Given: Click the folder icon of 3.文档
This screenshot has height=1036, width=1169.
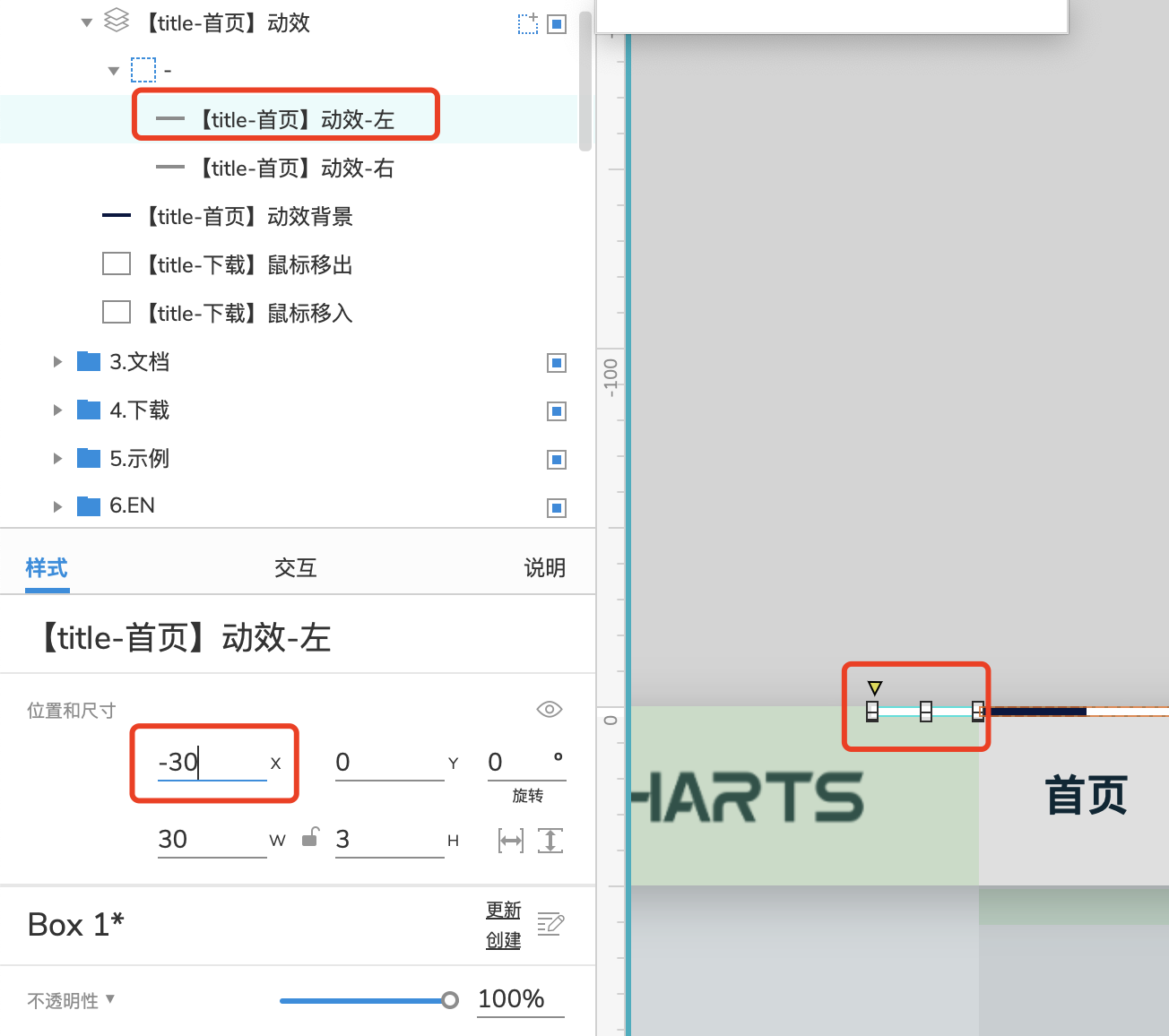Looking at the screenshot, I should pyautogui.click(x=89, y=361).
